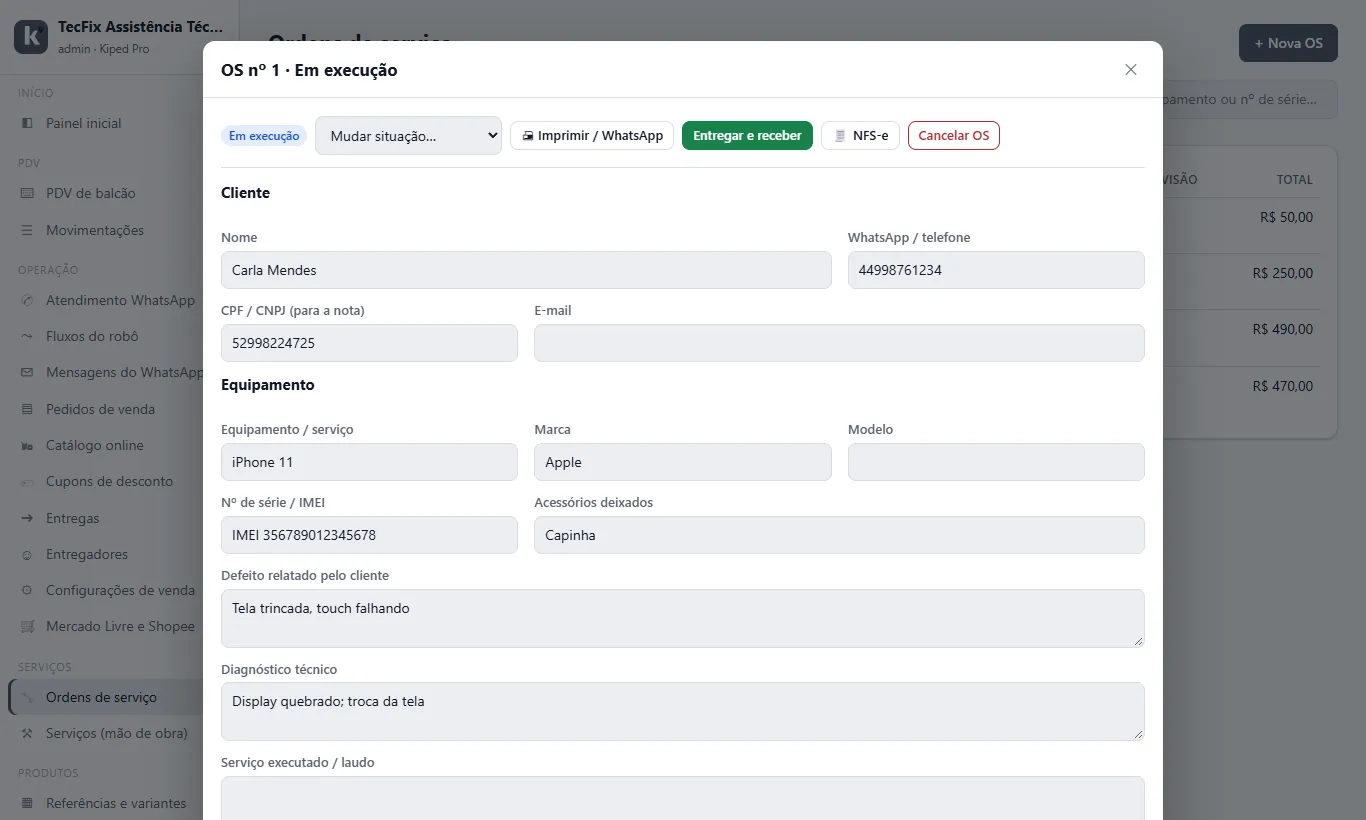
Task: Click the Defeito relatado pelo cliente textarea
Action: pos(683,618)
